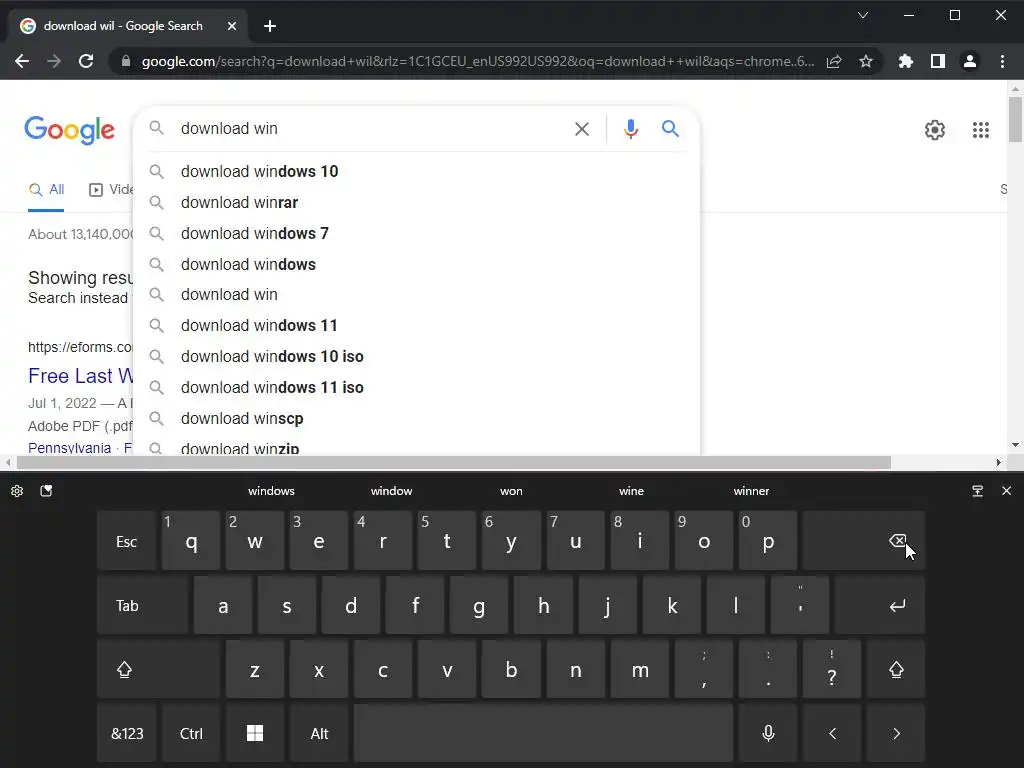Start voice search with the Google microphone

pos(630,129)
